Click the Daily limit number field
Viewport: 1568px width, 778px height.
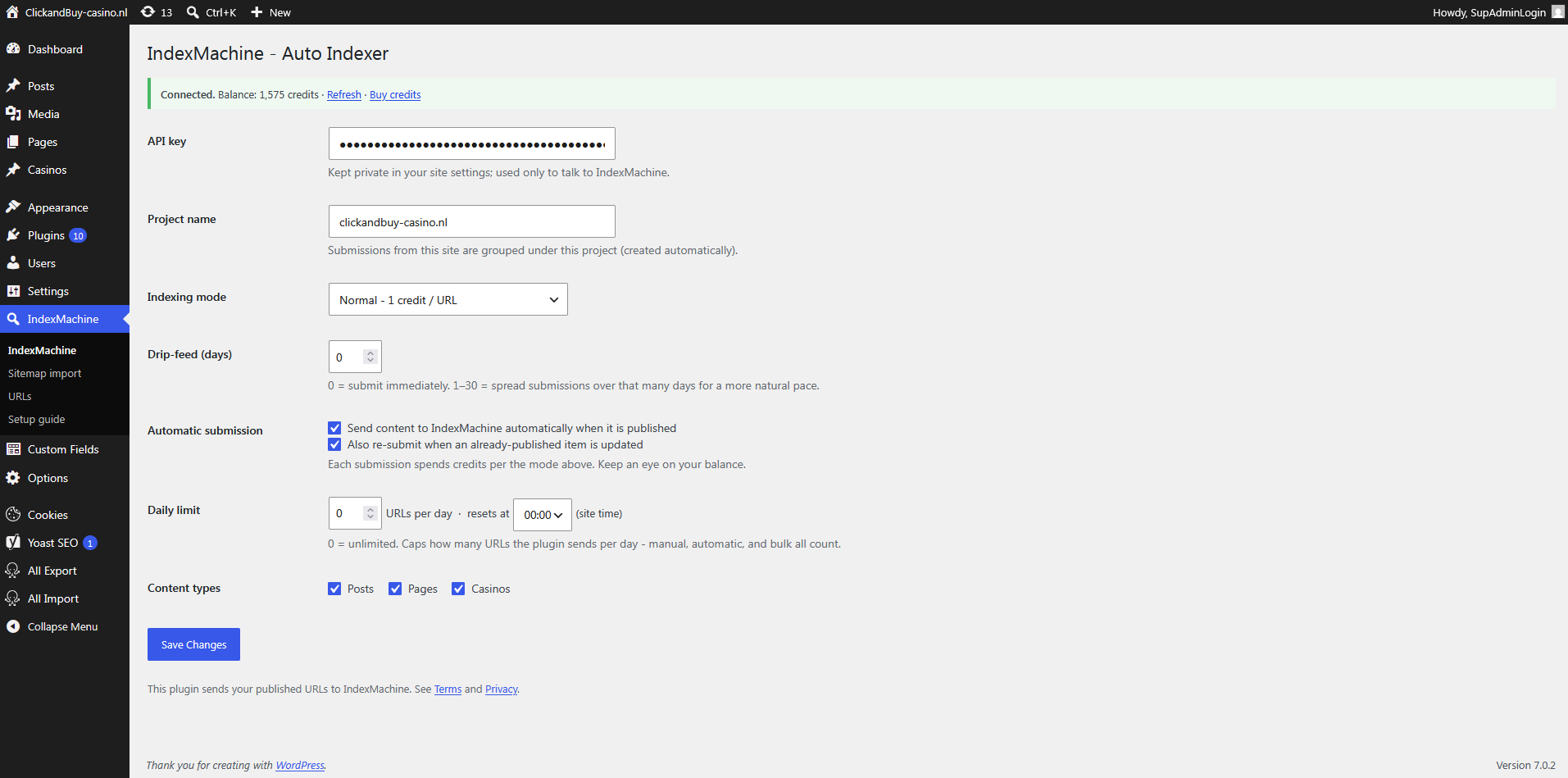355,513
